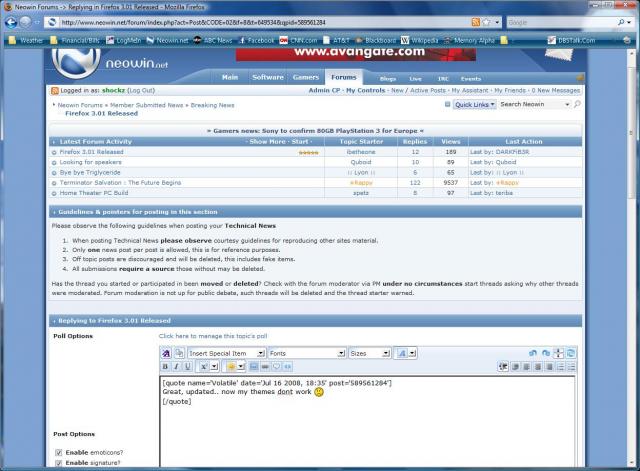The width and height of the screenshot is (640, 471).
Task: Open the address bar history dropdown arrow
Action: tap(497, 22)
